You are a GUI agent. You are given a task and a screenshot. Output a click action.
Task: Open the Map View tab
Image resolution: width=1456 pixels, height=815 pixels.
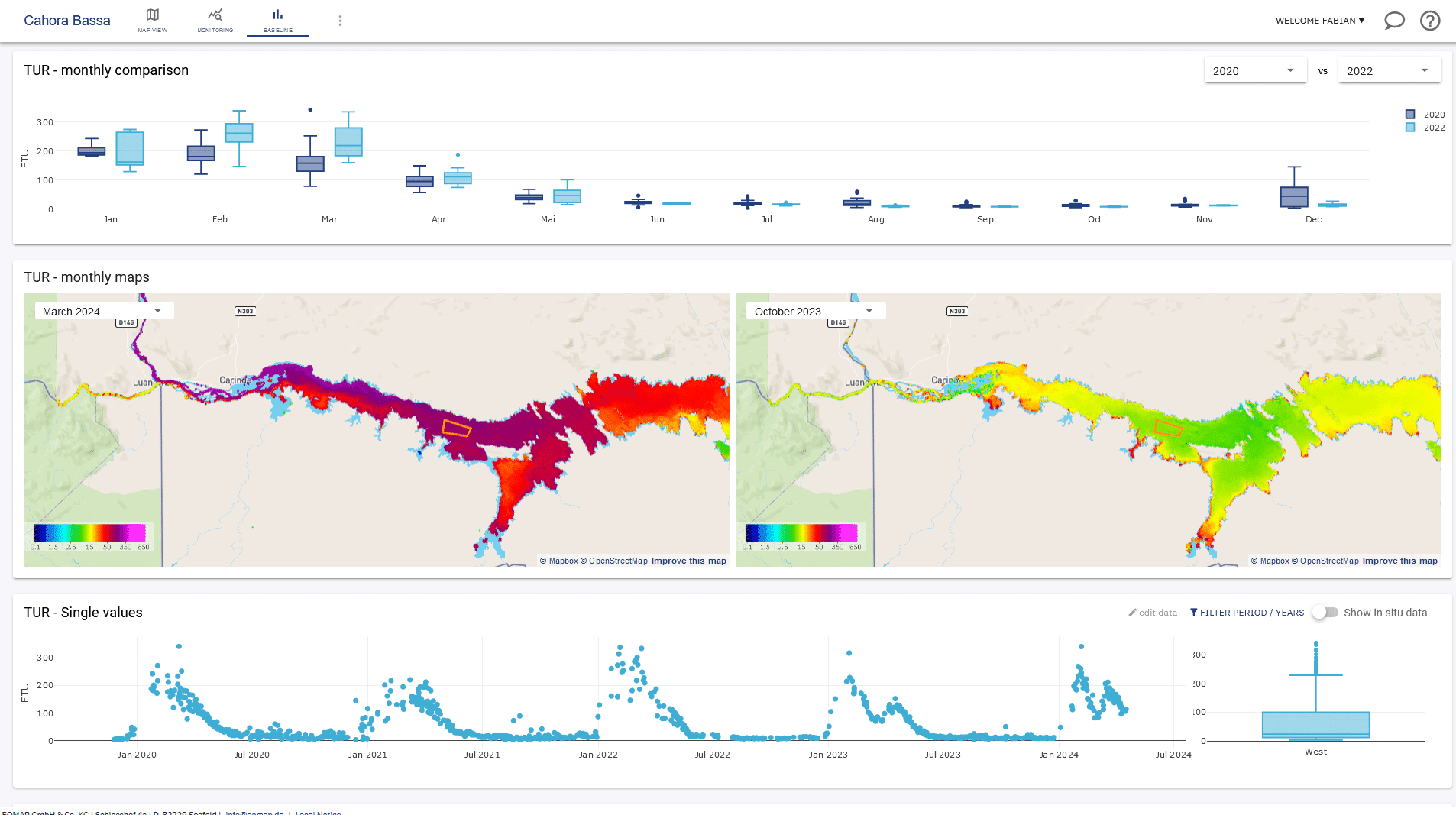click(x=153, y=20)
